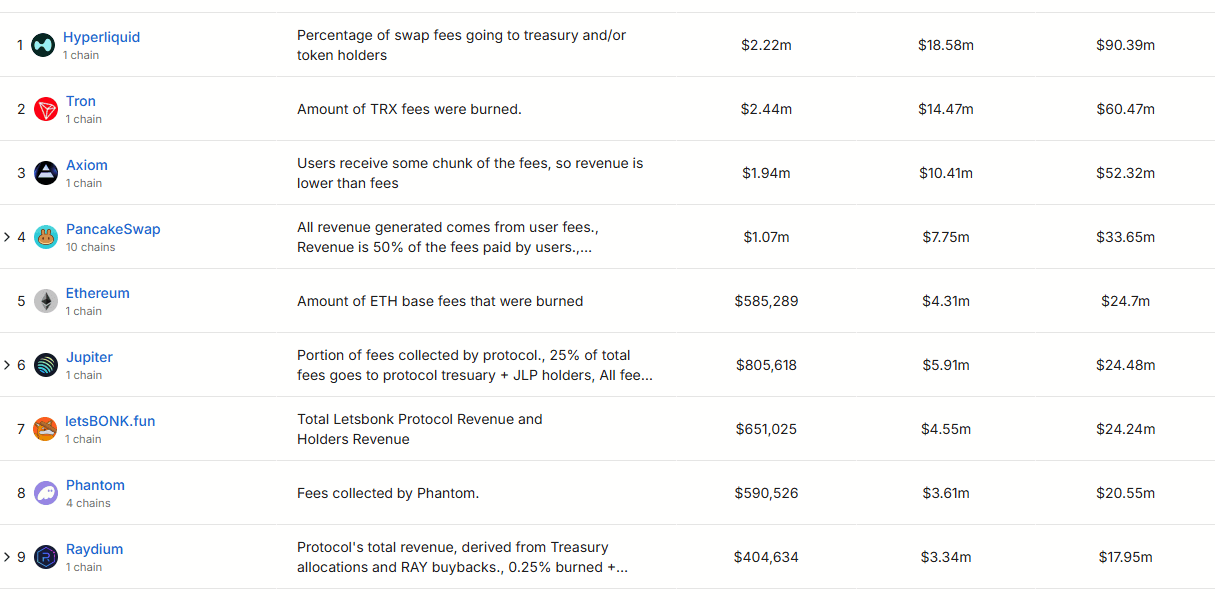Open the Axiom protocol link
This screenshot has width=1215, height=600.
click(87, 165)
